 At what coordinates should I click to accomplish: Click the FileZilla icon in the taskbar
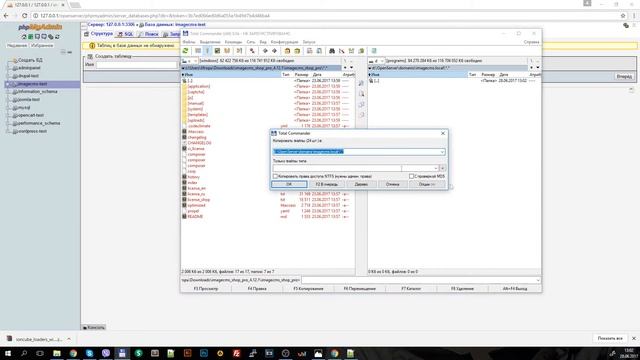point(236,353)
